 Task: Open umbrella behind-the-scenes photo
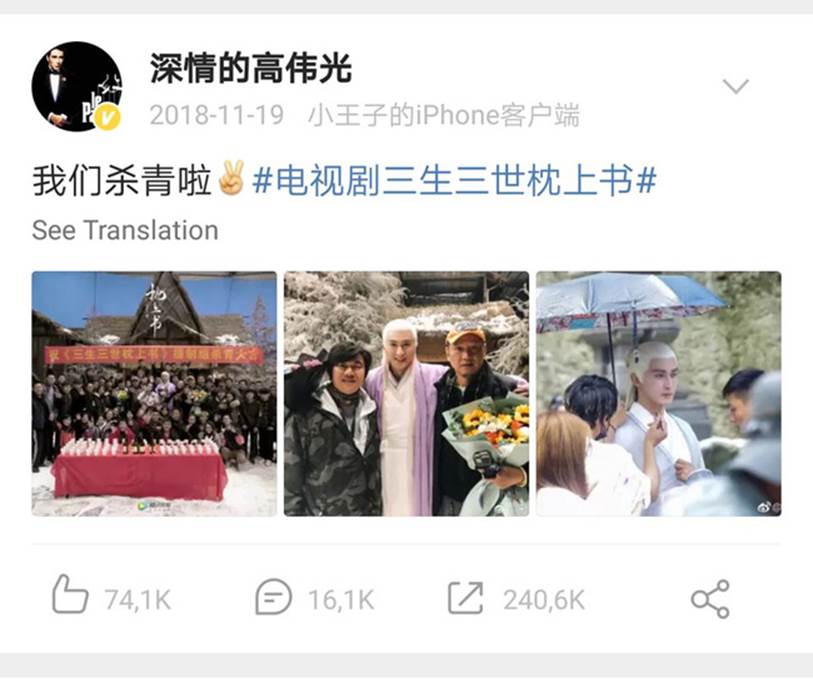point(658,394)
